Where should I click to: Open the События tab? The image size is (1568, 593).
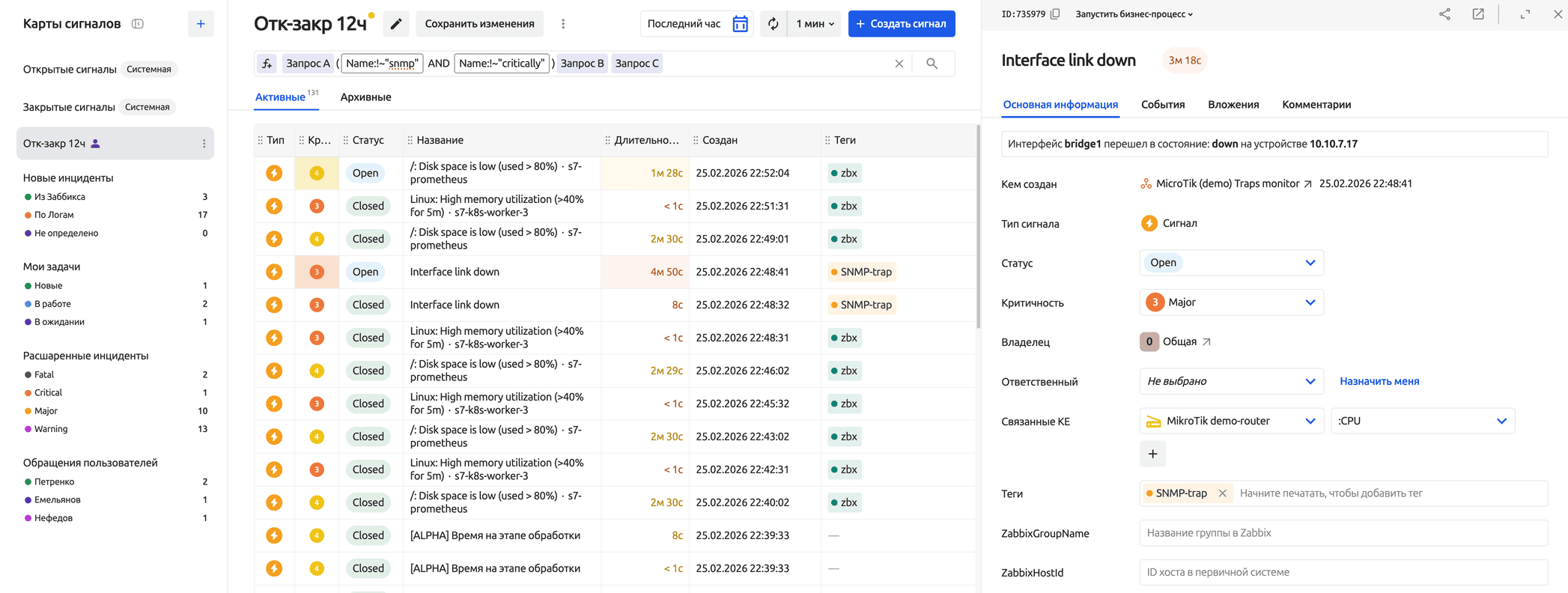1162,105
